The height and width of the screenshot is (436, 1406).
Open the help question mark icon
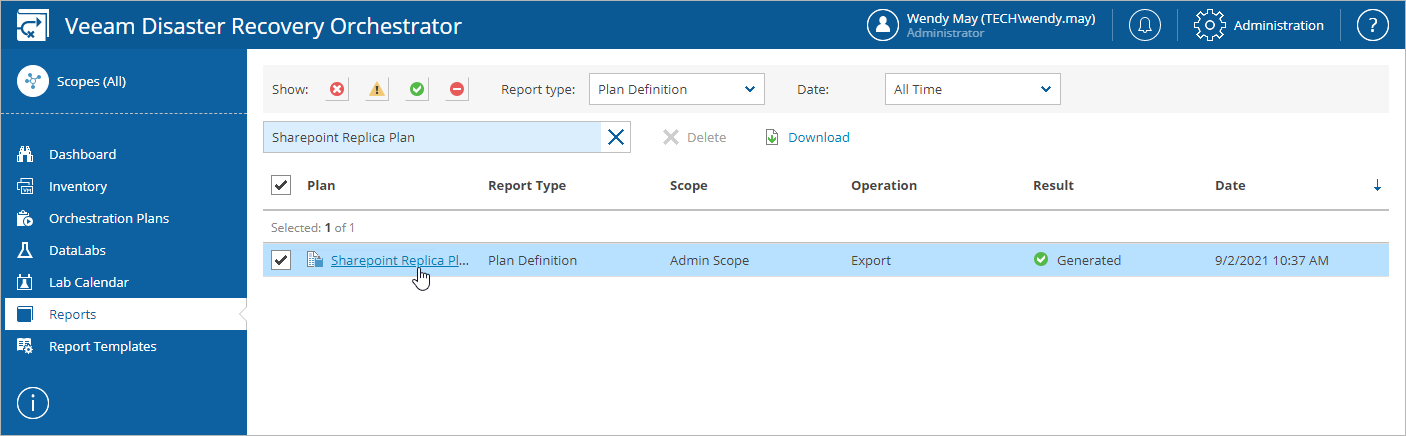[x=1373, y=26]
